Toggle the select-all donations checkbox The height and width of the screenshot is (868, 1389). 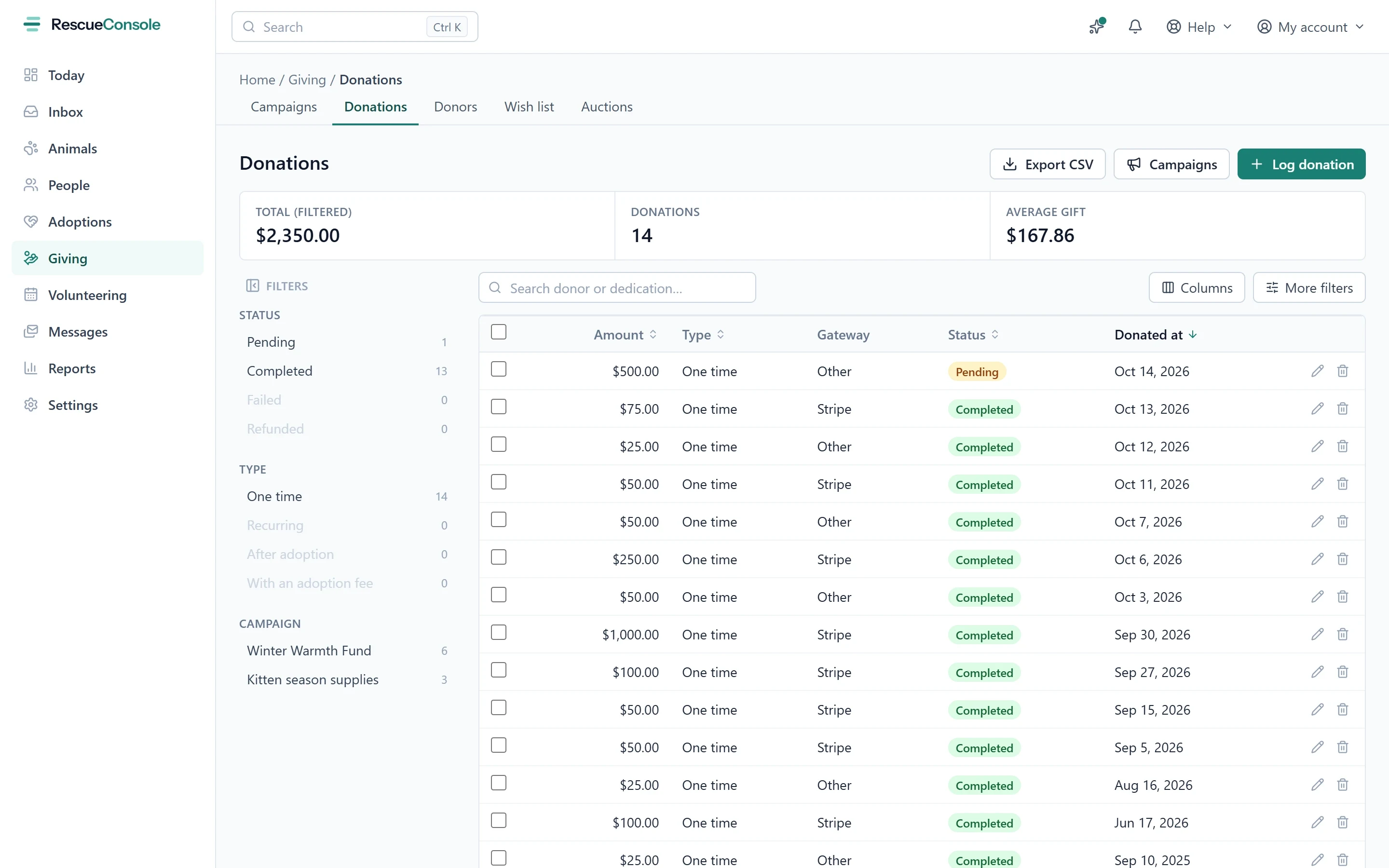499,332
